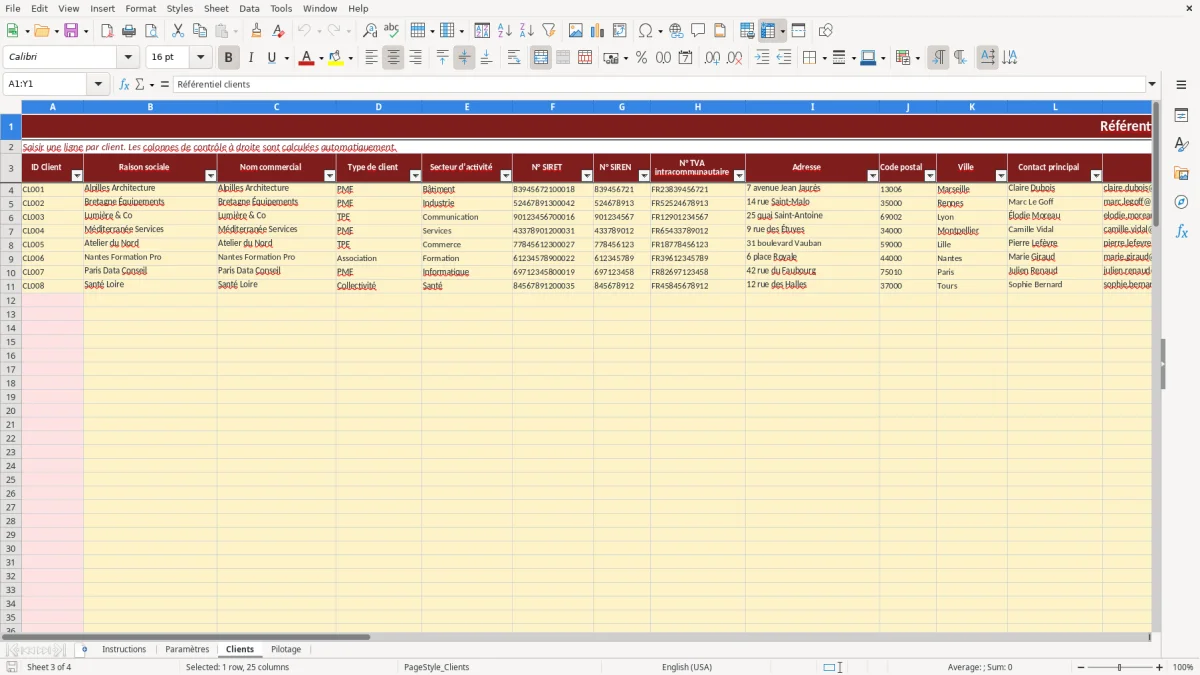Image resolution: width=1200 pixels, height=675 pixels.
Task: Toggle Wrap Text
Action: (x=514, y=58)
